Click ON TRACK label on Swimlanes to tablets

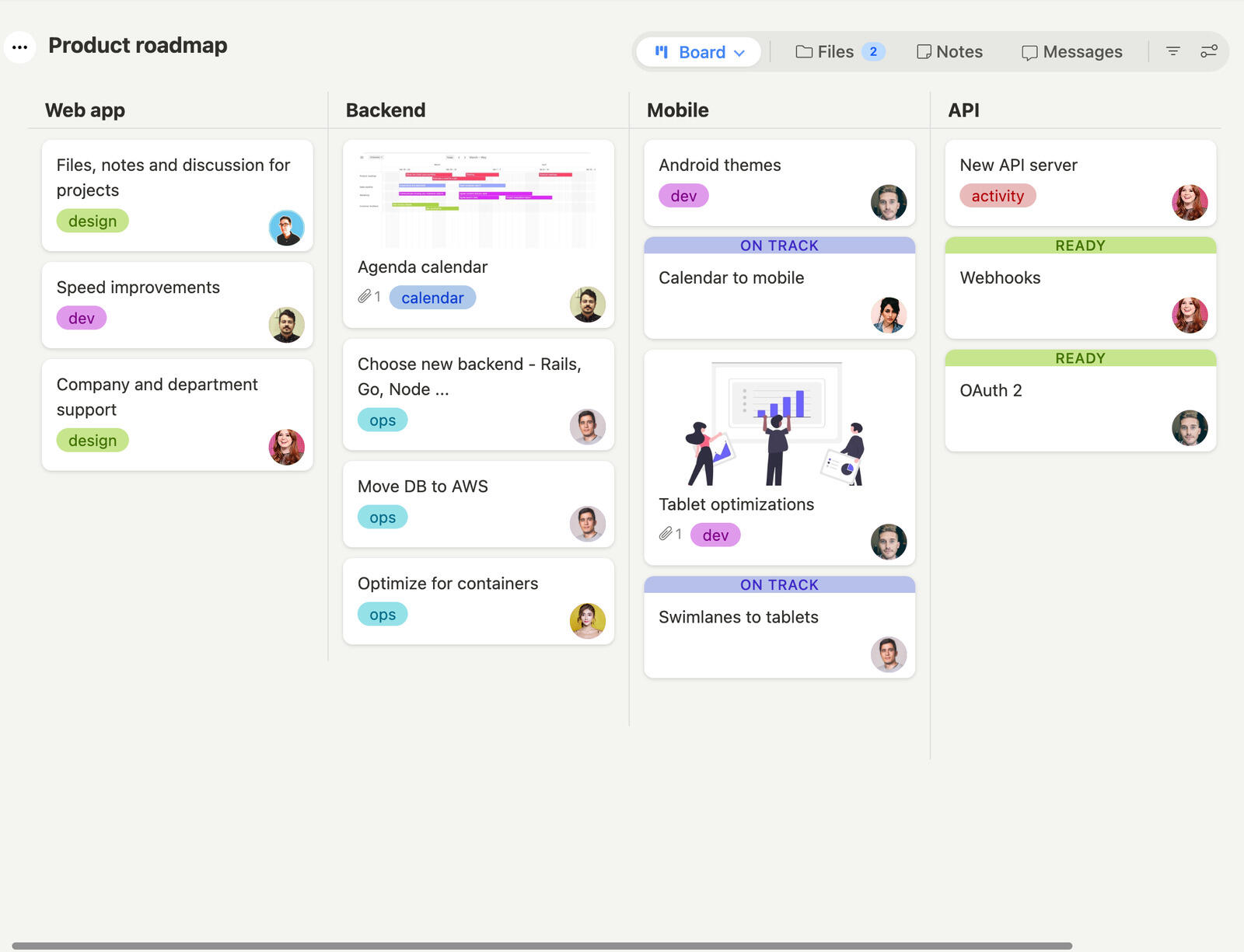779,584
